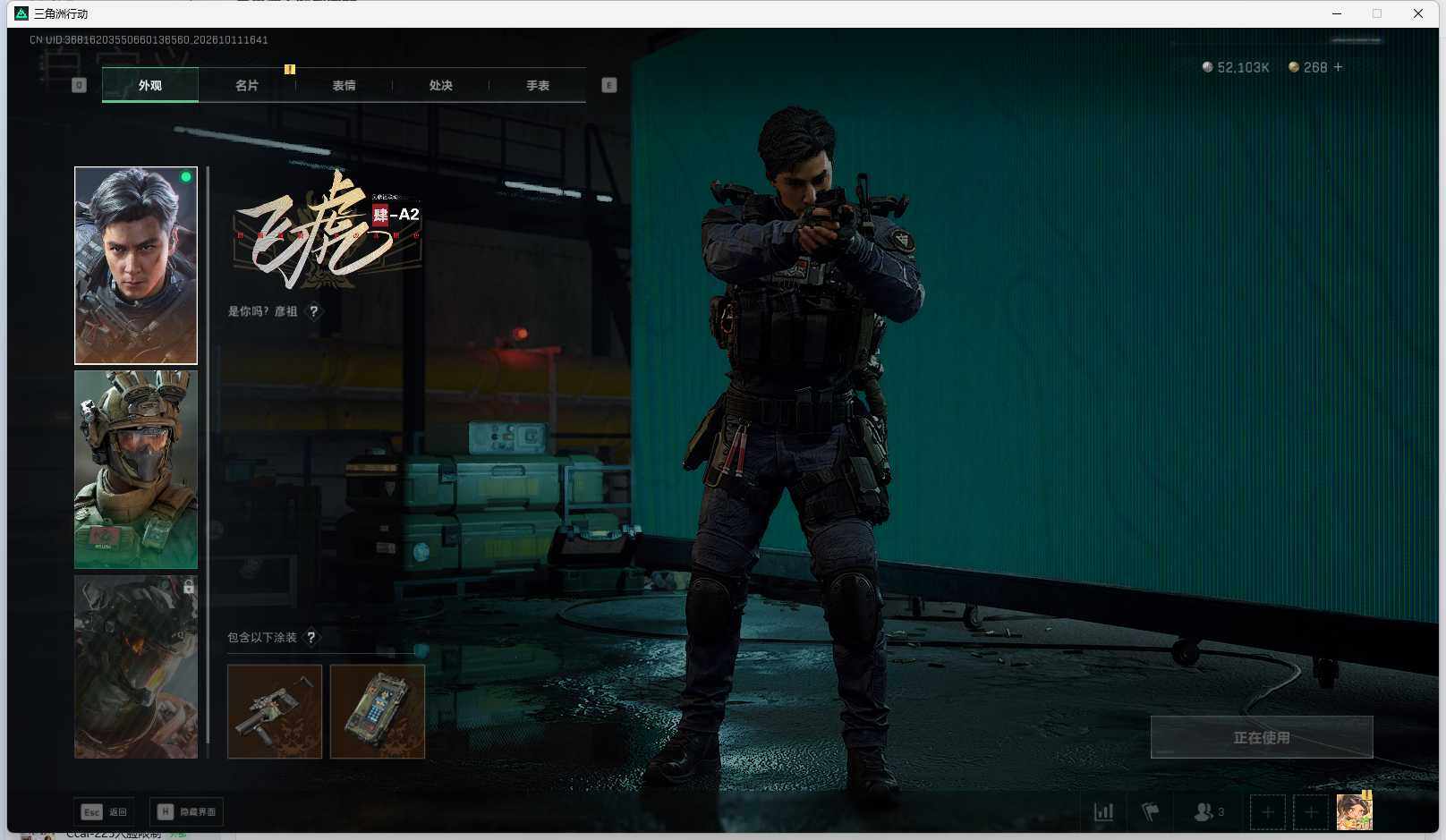Image resolution: width=1446 pixels, height=840 pixels.
Task: Go to the 处决 tab
Action: pyautogui.click(x=440, y=86)
